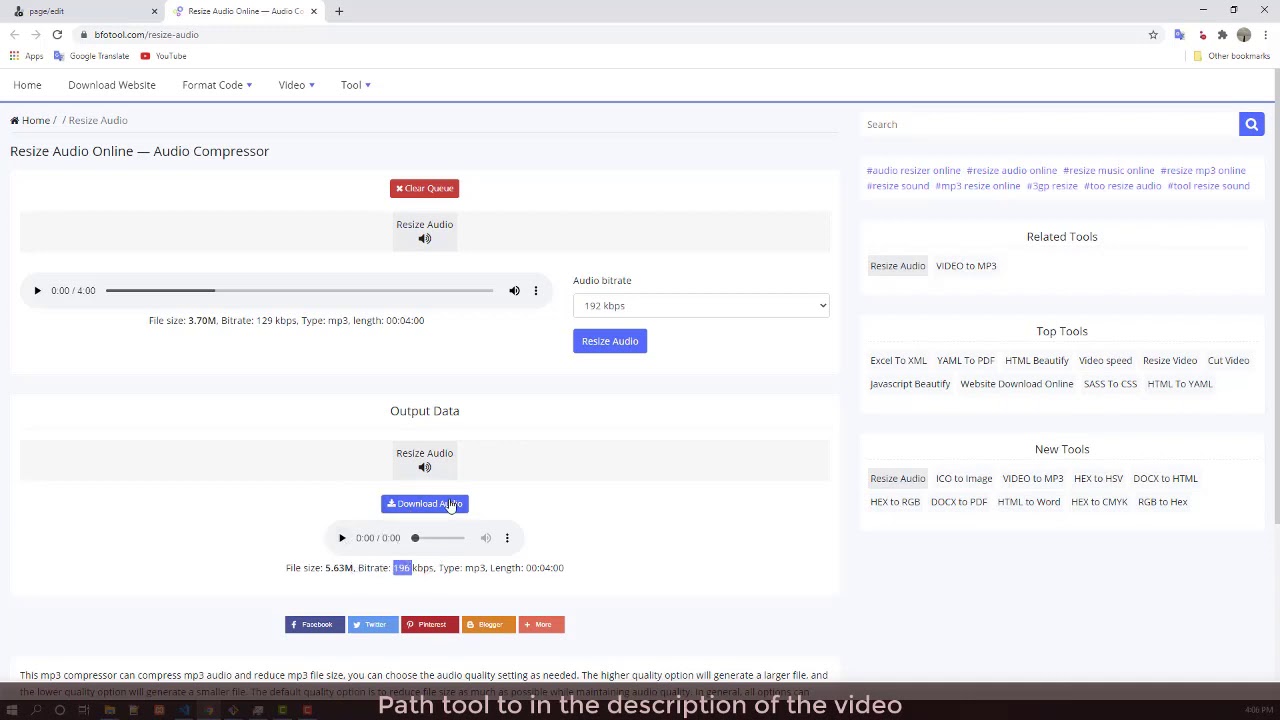This screenshot has width=1280, height=720.
Task: Open Excel To XML tool
Action: point(898,361)
